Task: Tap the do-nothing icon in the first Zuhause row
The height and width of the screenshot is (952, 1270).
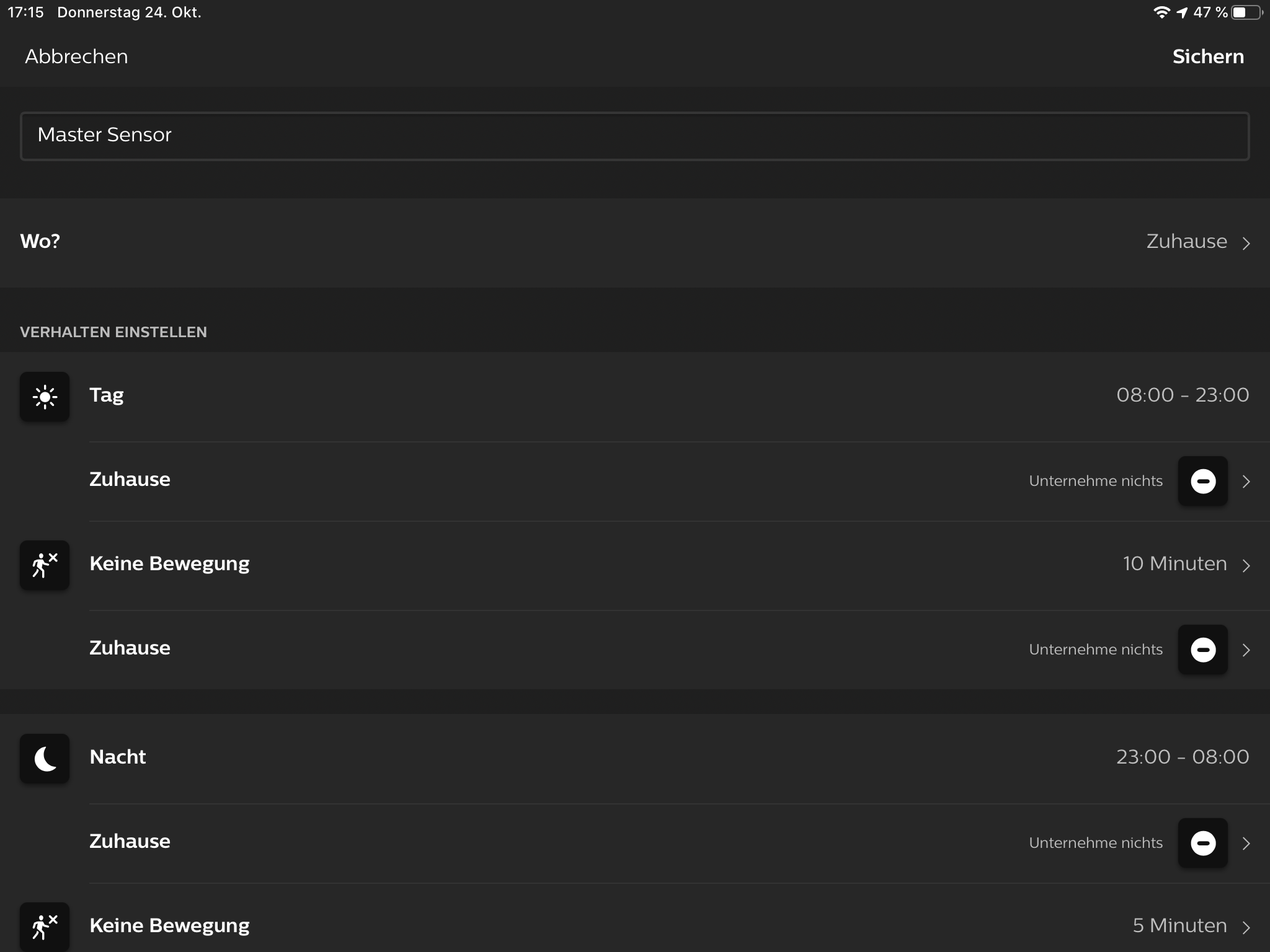Action: coord(1203,481)
